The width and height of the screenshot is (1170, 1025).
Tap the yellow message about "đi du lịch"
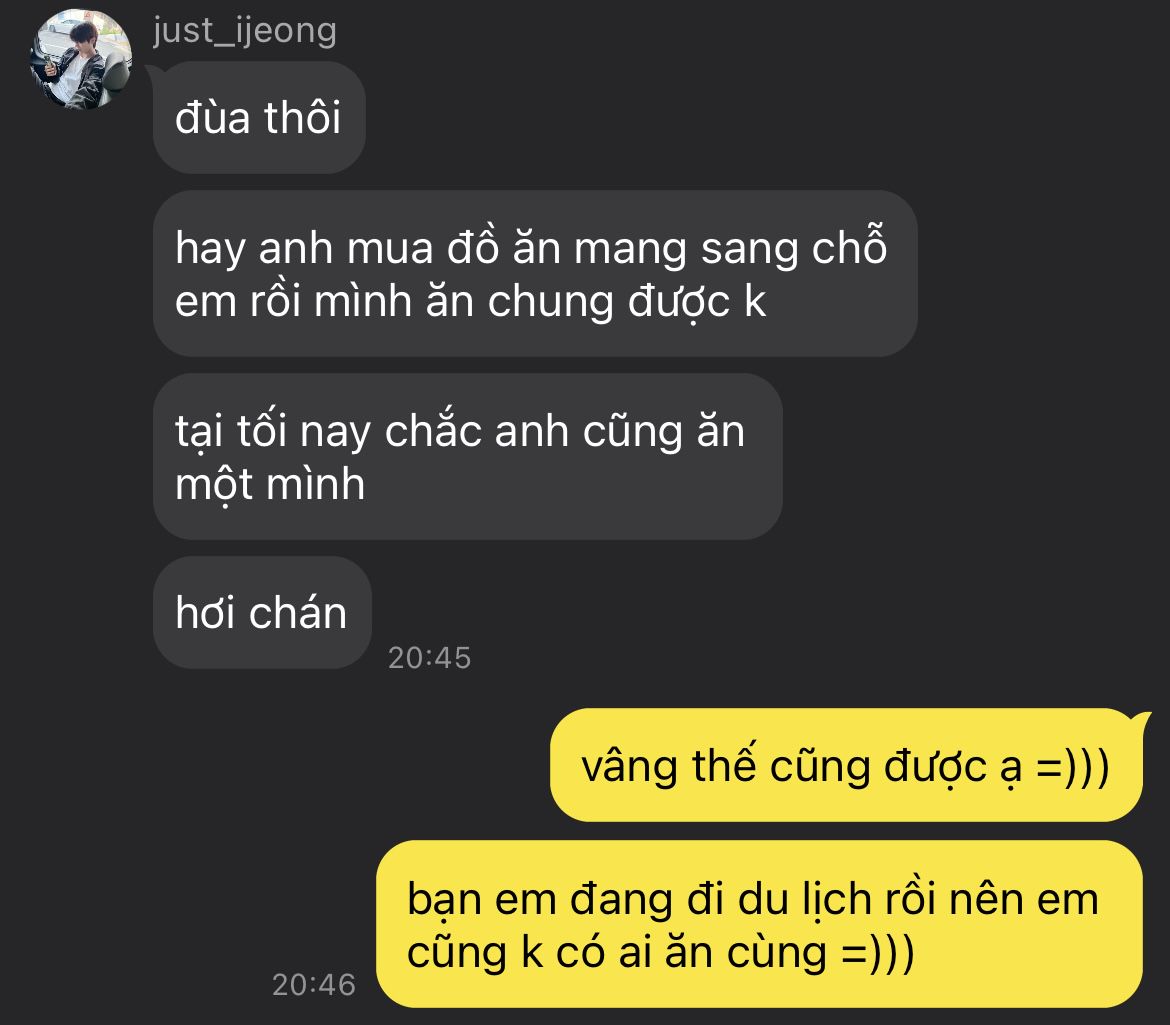[x=759, y=924]
